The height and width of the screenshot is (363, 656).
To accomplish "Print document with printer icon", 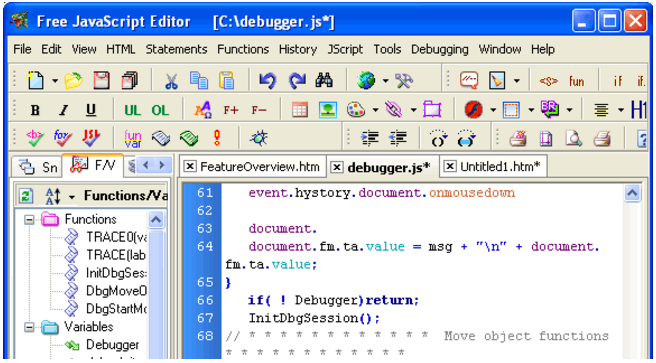I will (602, 138).
